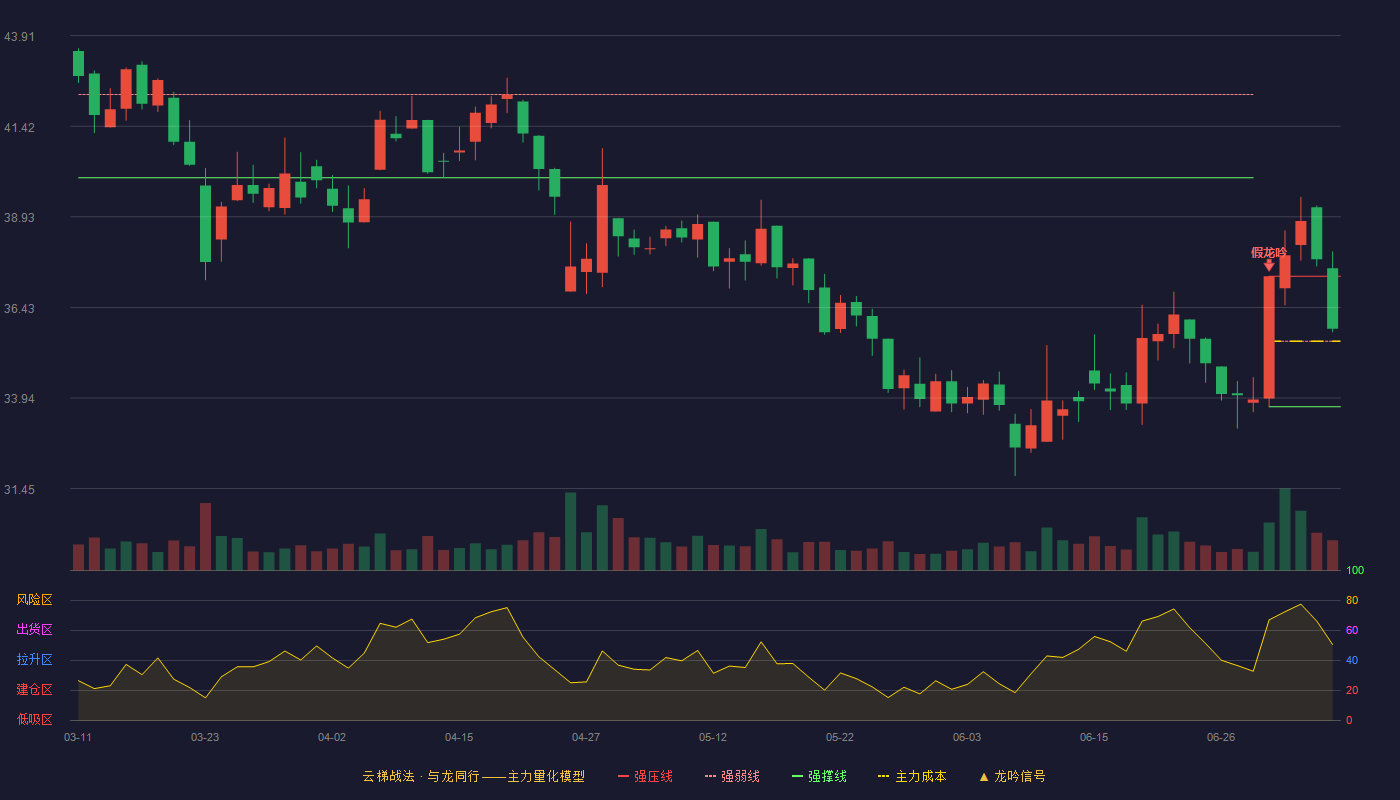The width and height of the screenshot is (1400, 800).
Task: Click the 31.45 price axis label
Action: click(x=19, y=489)
